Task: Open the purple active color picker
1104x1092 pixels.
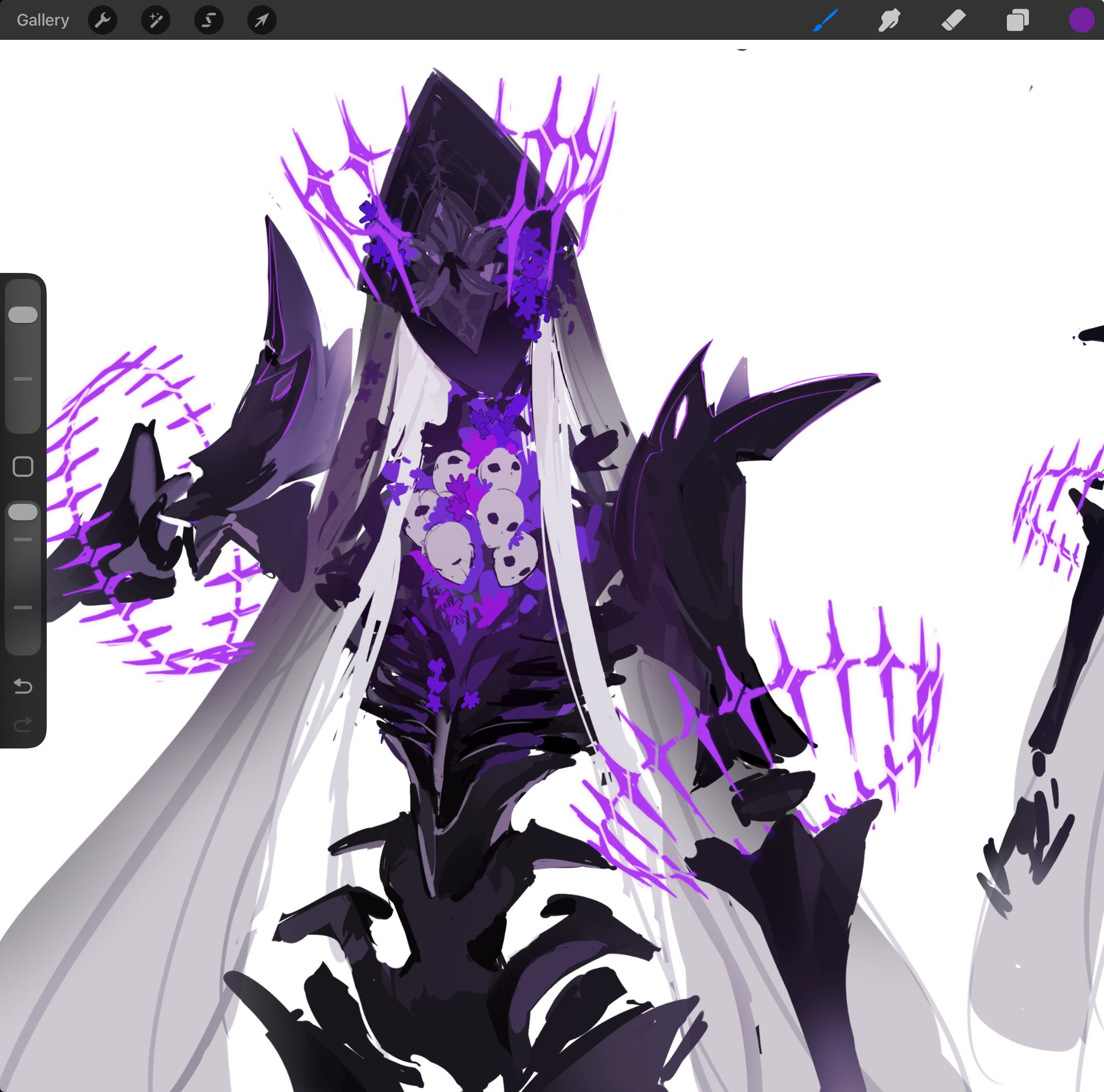Action: click(x=1081, y=20)
